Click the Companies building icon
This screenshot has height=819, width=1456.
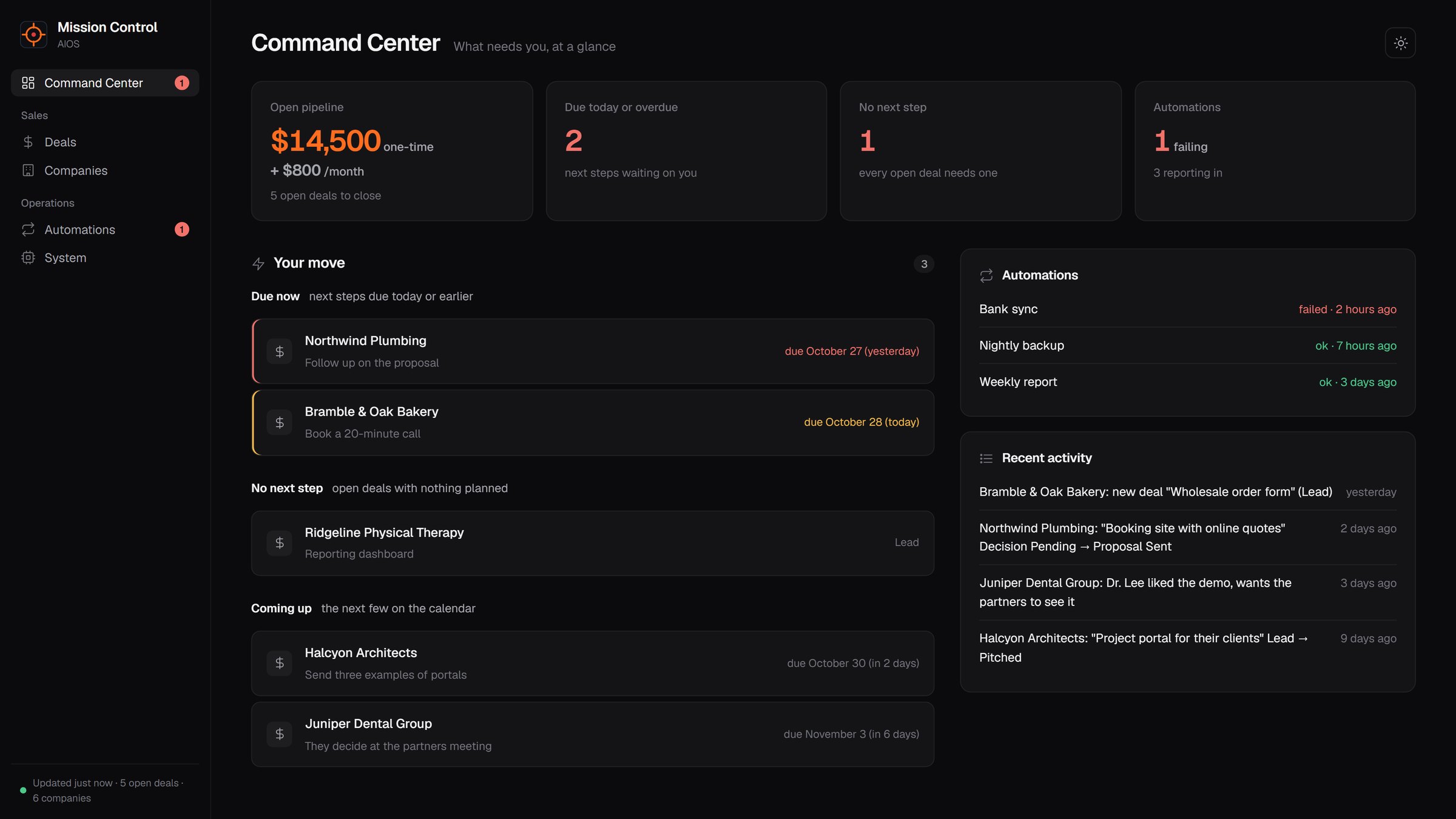pos(28,170)
